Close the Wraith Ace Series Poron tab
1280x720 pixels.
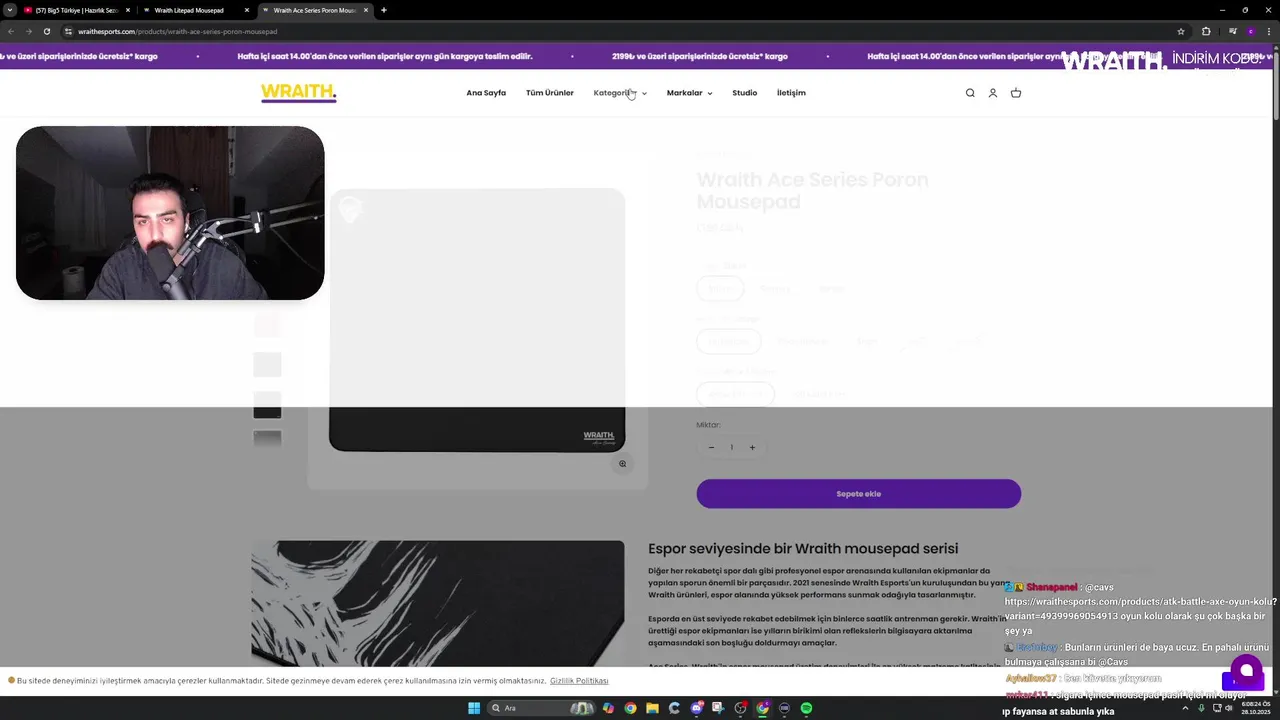coord(366,10)
